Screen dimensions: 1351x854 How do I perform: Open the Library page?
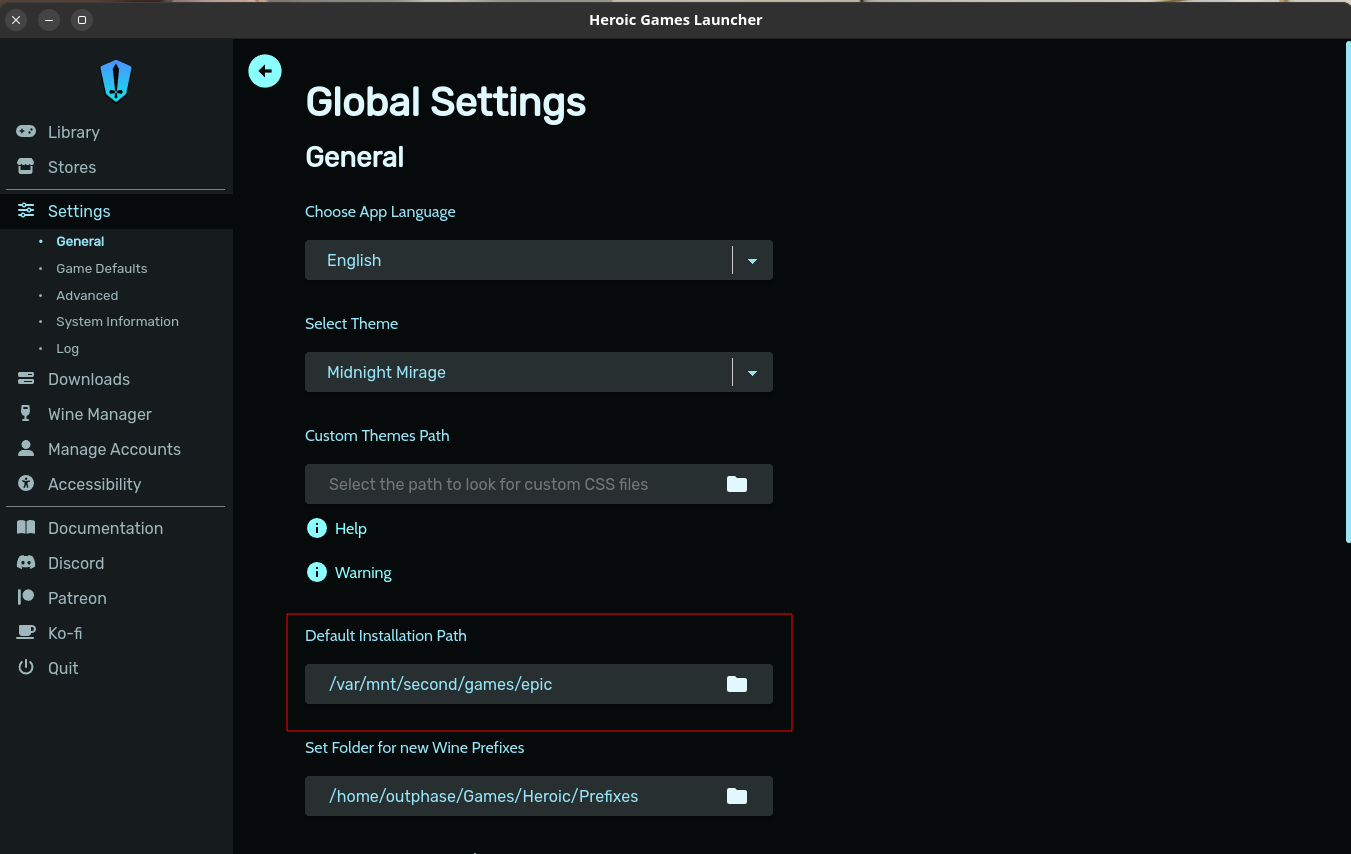click(73, 132)
